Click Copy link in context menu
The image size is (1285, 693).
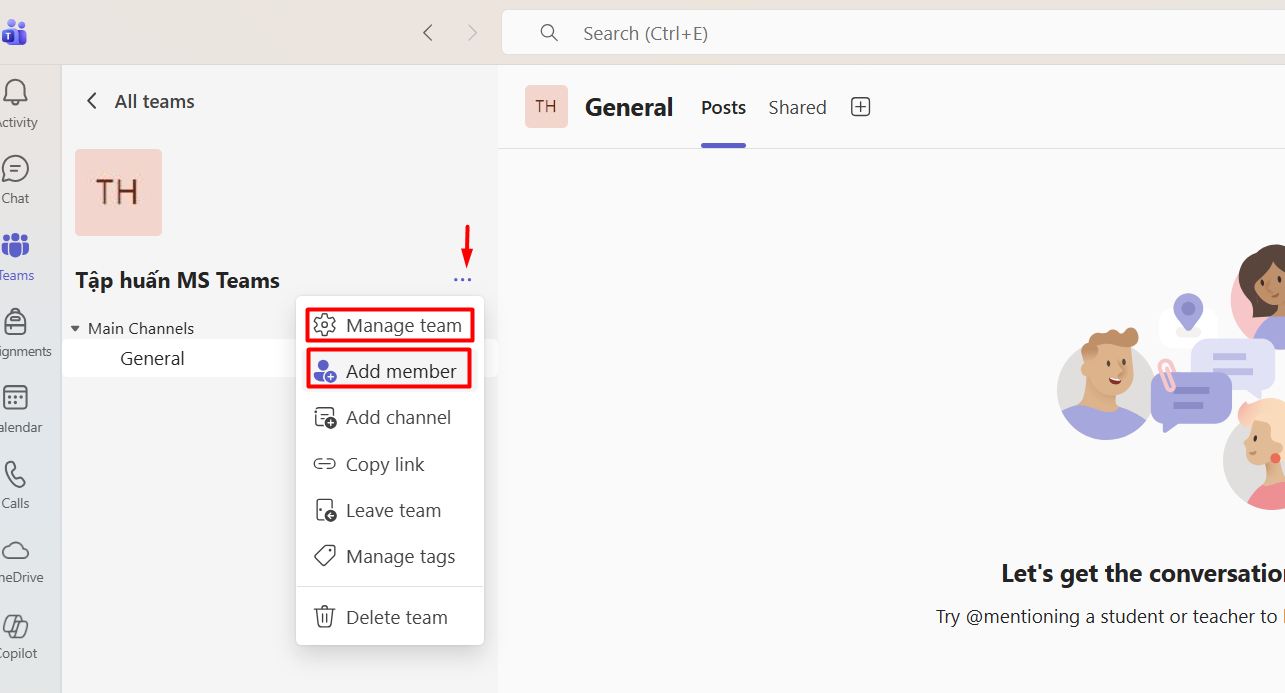385,464
